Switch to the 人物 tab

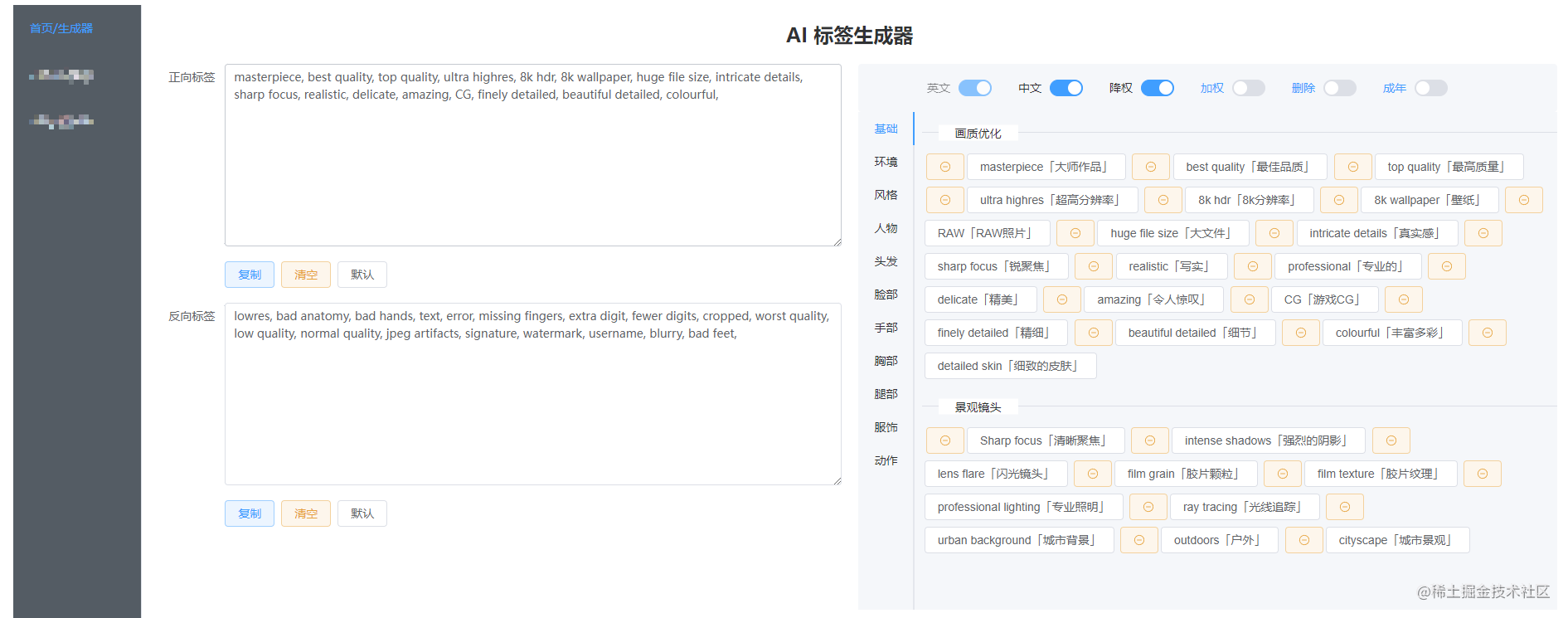pos(886,228)
